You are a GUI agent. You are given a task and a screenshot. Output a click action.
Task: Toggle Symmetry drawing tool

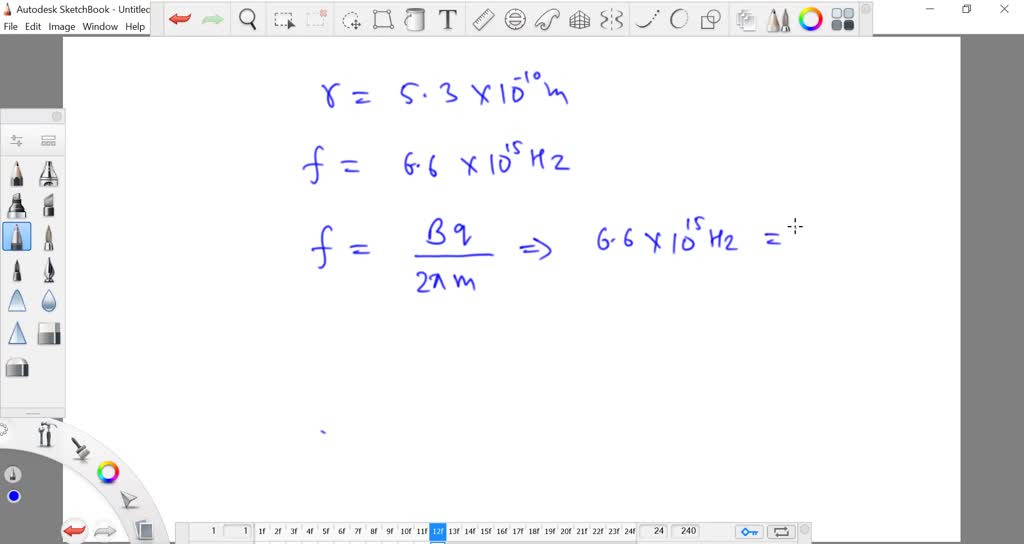point(611,20)
